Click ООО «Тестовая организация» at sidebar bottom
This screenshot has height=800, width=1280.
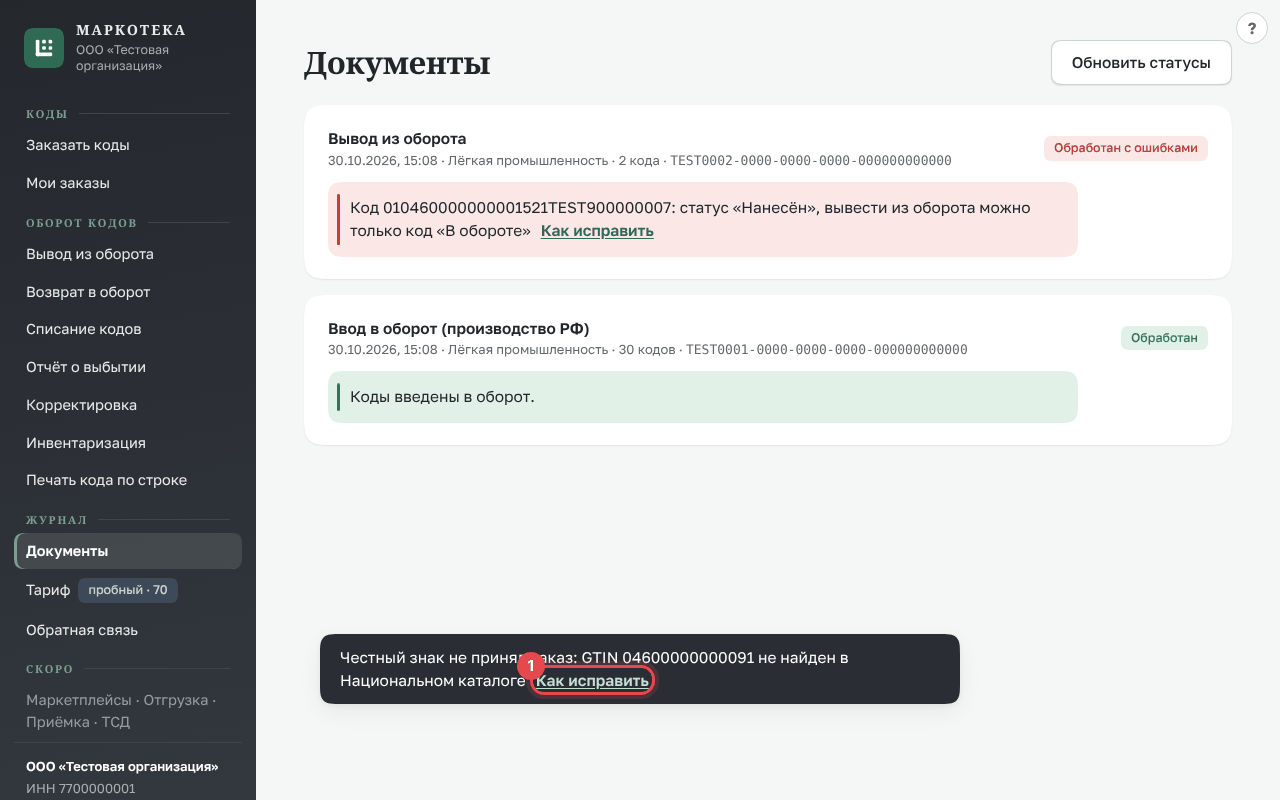(122, 767)
